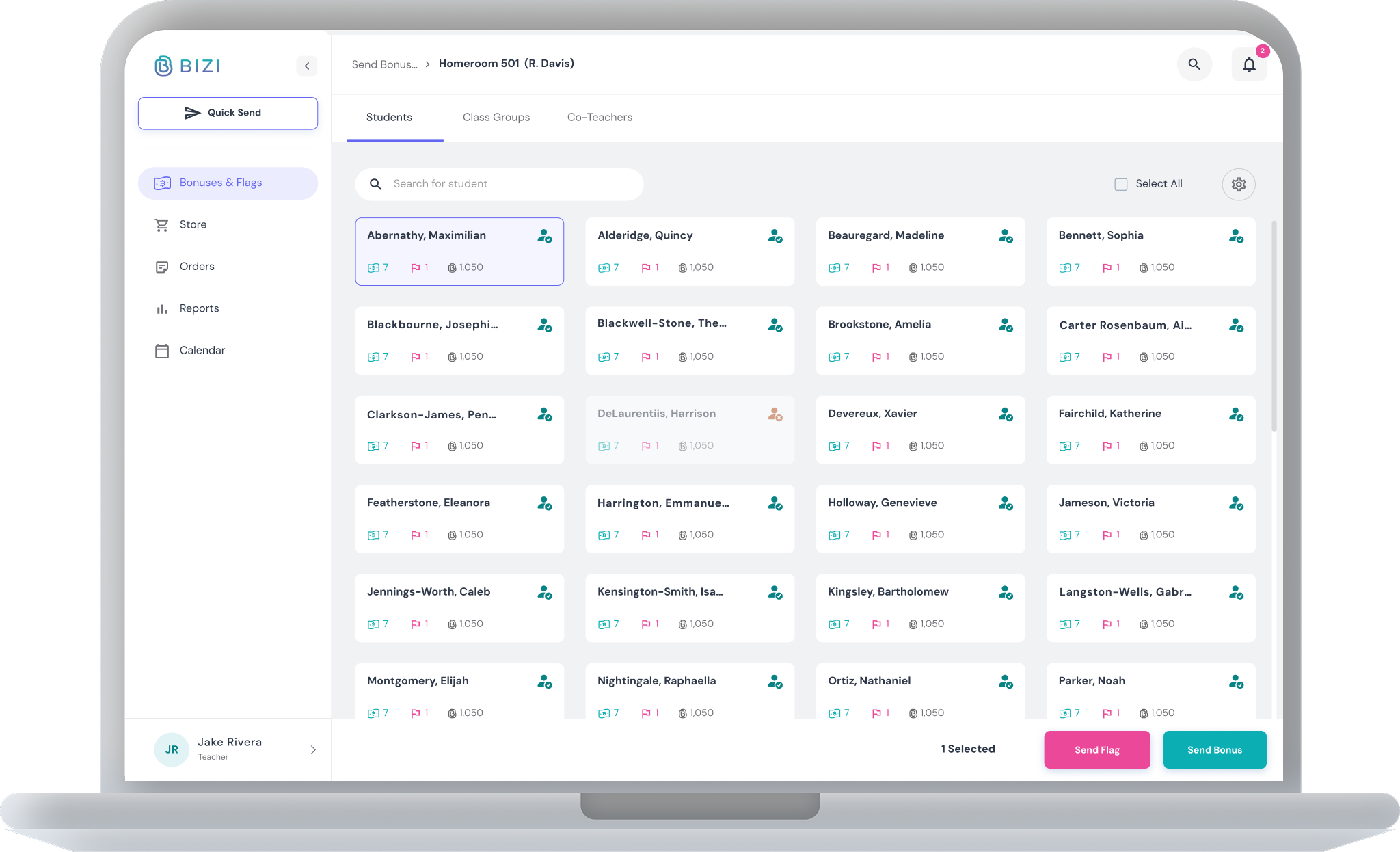Open the notifications bell
The image size is (1400, 852).
1248,64
